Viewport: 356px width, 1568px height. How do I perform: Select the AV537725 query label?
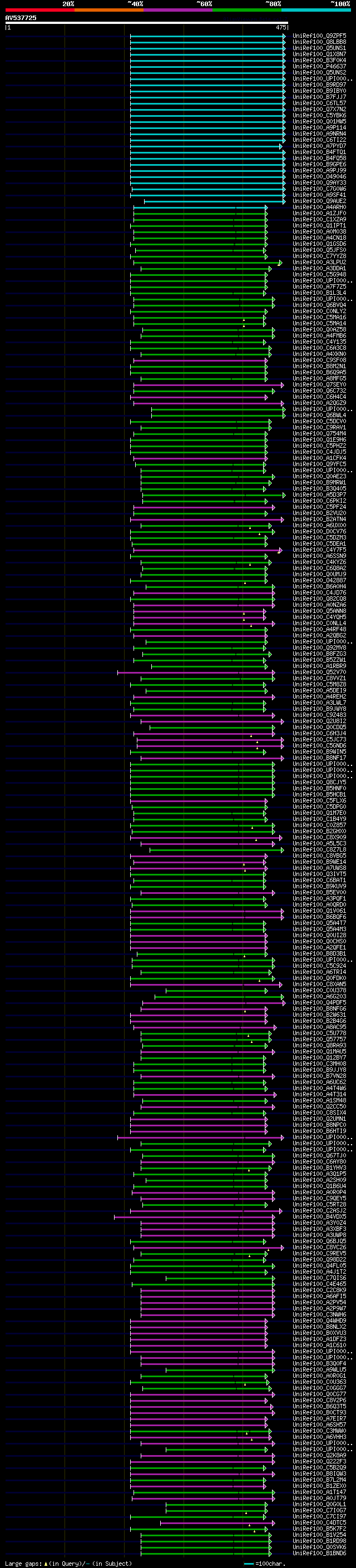coord(21,18)
